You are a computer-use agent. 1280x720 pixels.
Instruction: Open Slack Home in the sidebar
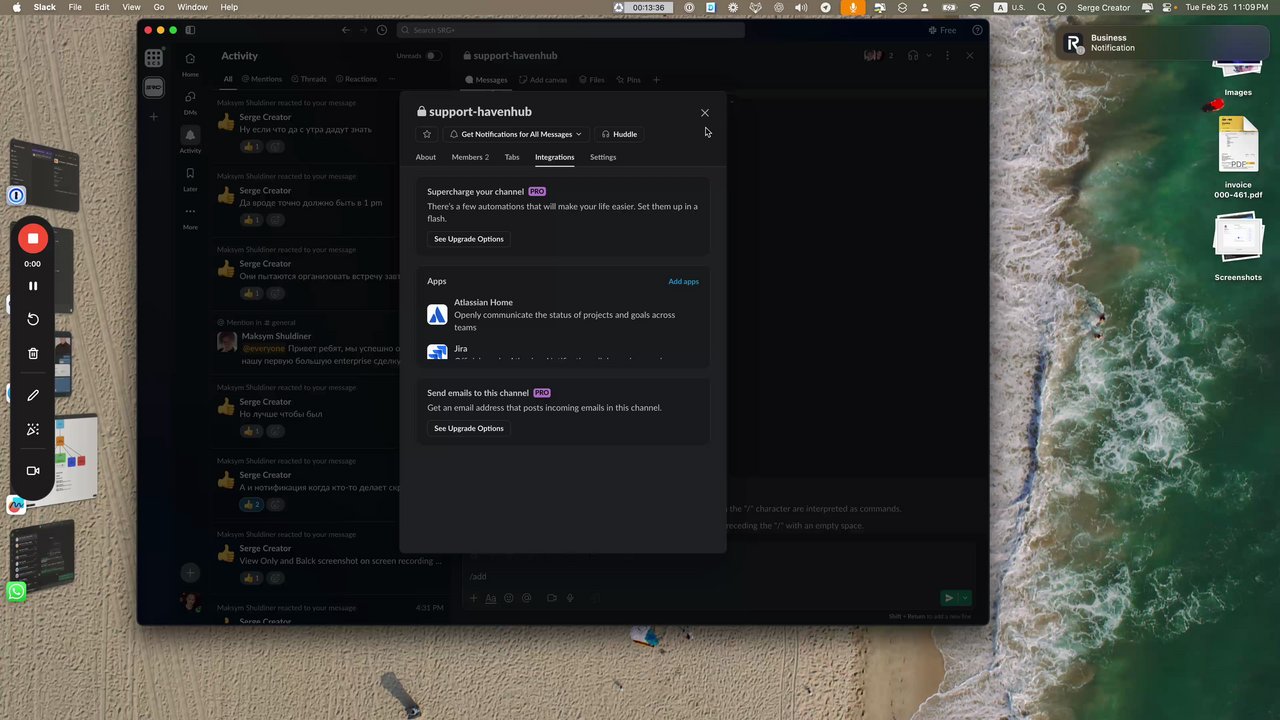click(x=190, y=64)
